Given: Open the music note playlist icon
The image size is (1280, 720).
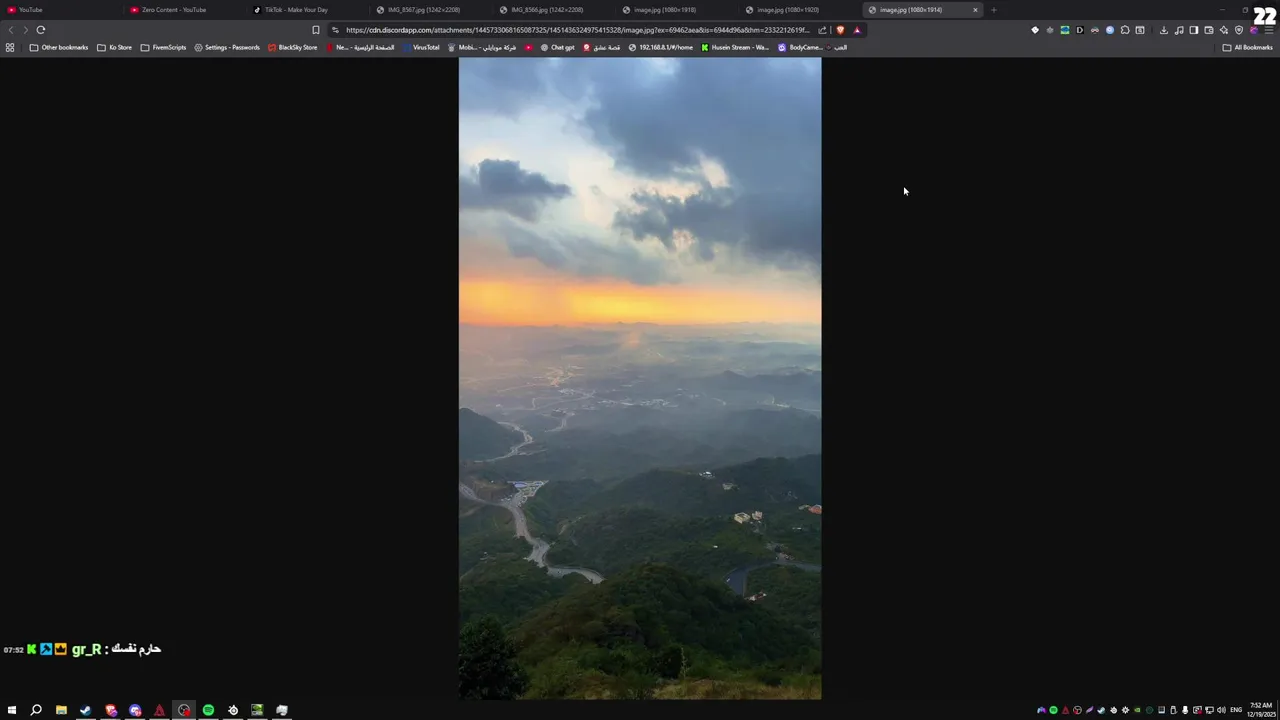Looking at the screenshot, I should [x=1179, y=30].
